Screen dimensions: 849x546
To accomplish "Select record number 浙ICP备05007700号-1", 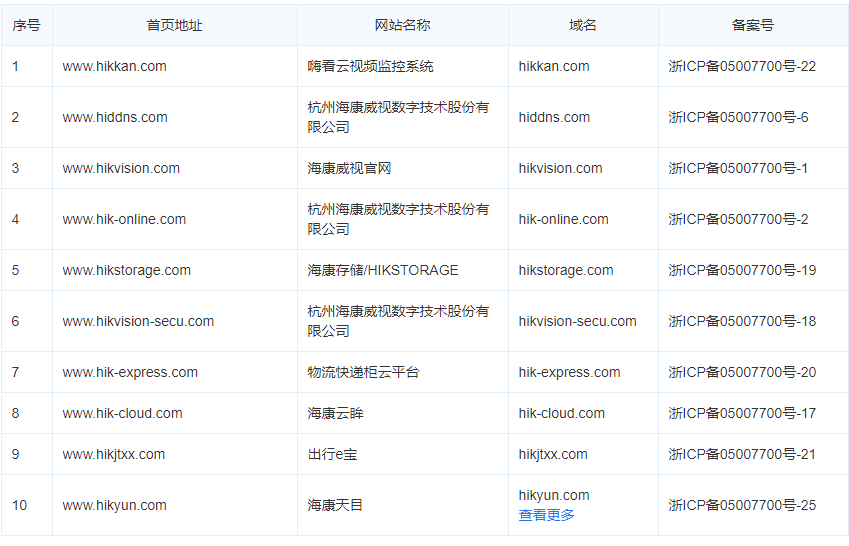I will click(x=737, y=168).
